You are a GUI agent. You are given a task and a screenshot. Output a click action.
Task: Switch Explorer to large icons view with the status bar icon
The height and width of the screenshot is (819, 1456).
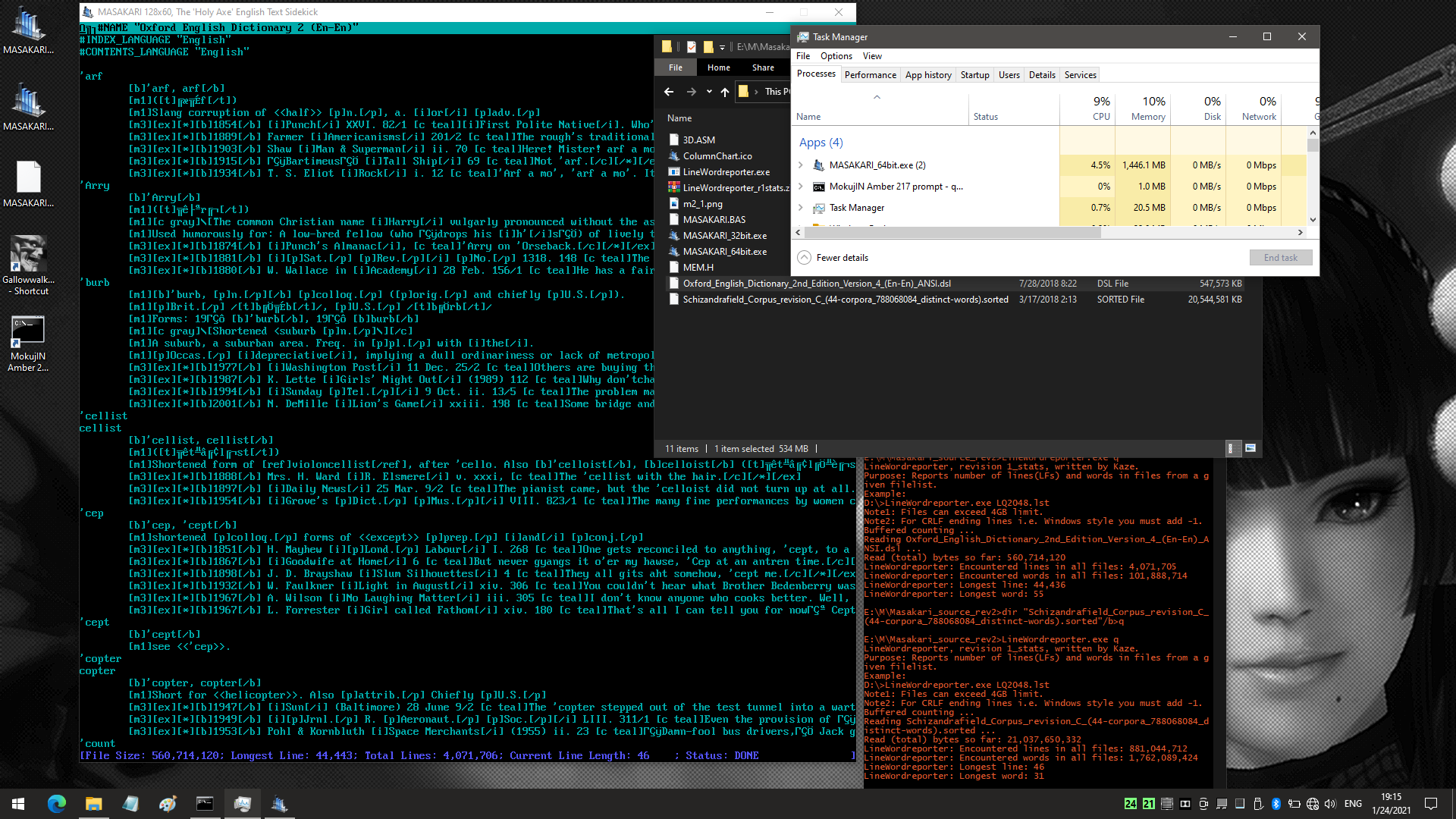point(1250,449)
